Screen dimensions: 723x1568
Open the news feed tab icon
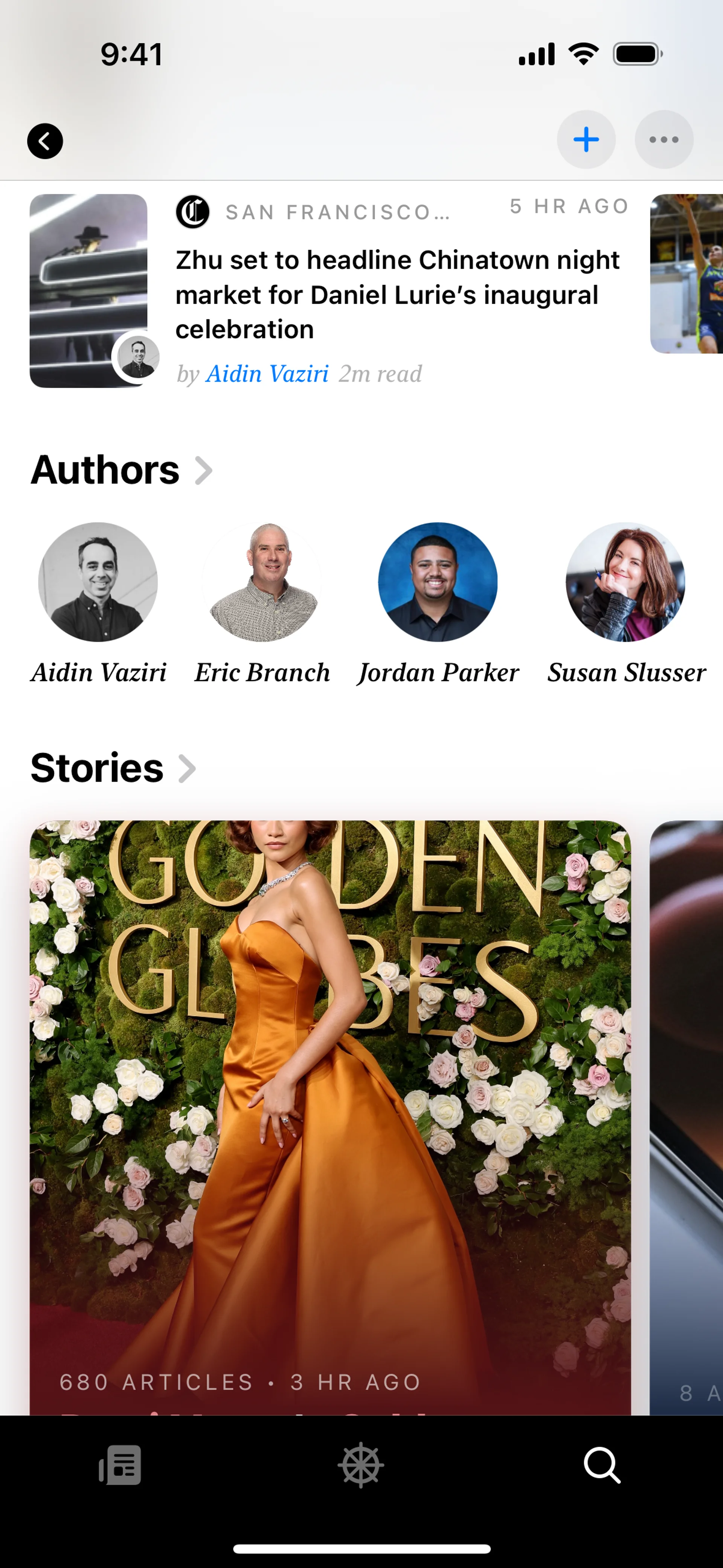click(x=120, y=1465)
